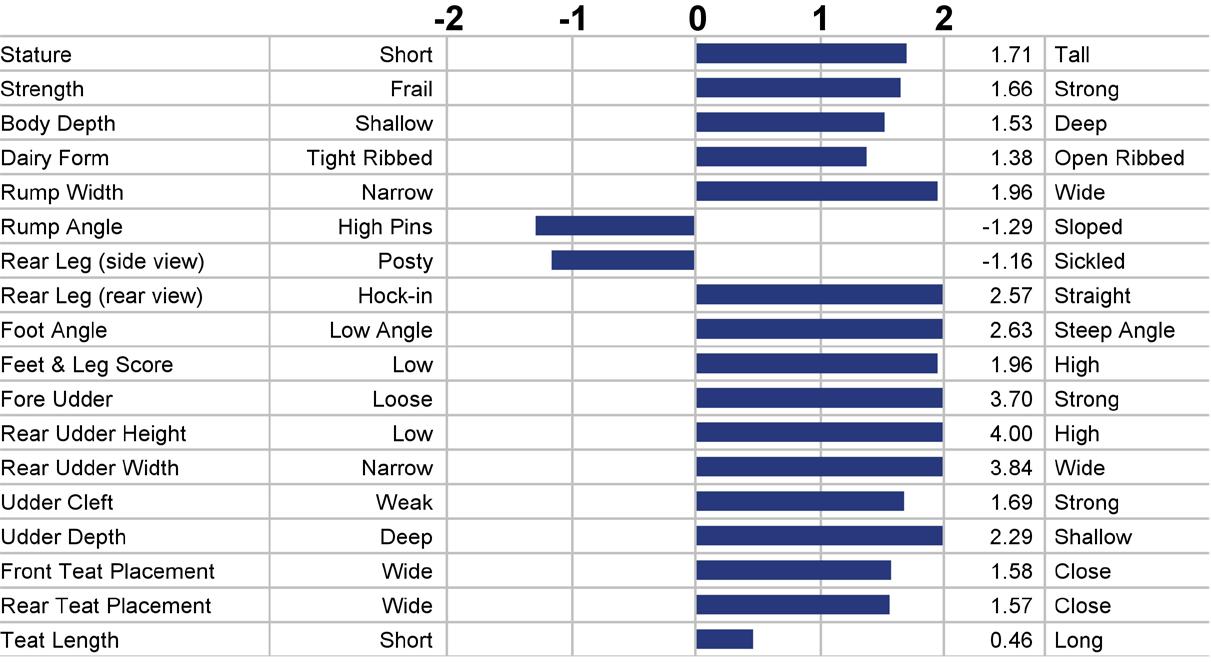1211x662 pixels.
Task: Select the Hock-in descriptor
Action: tap(395, 296)
